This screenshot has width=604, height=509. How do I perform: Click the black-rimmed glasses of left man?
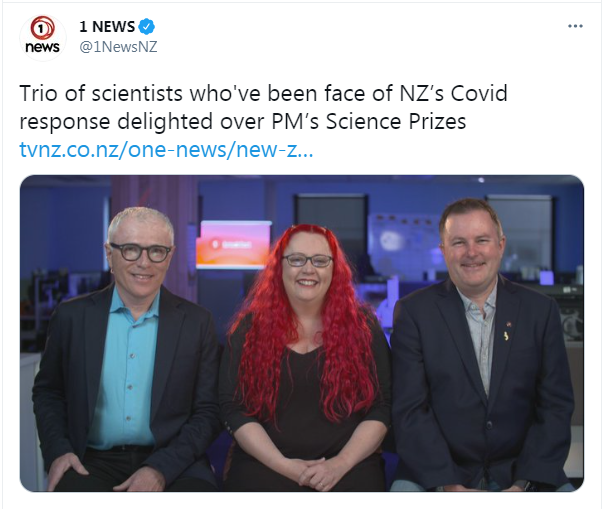[141, 252]
